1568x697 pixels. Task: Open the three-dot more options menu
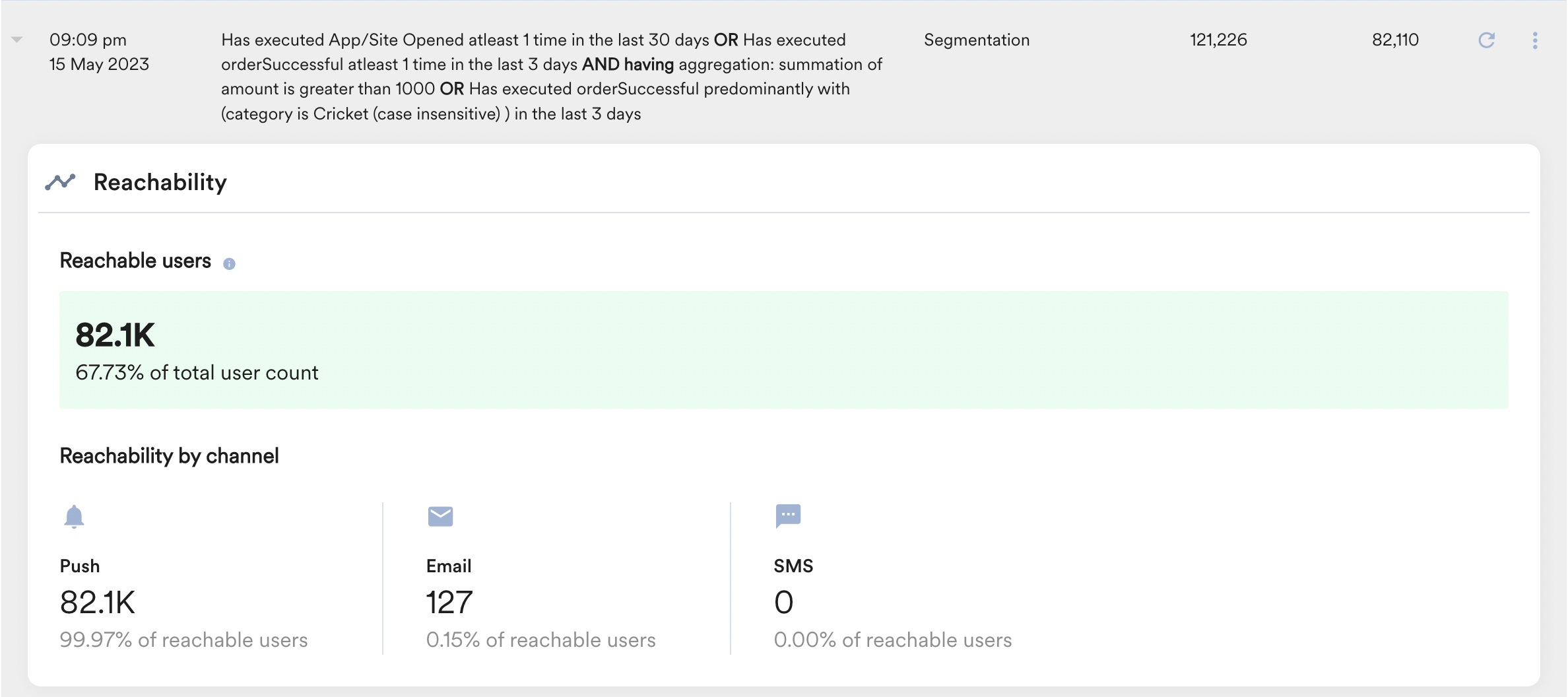tap(1535, 40)
